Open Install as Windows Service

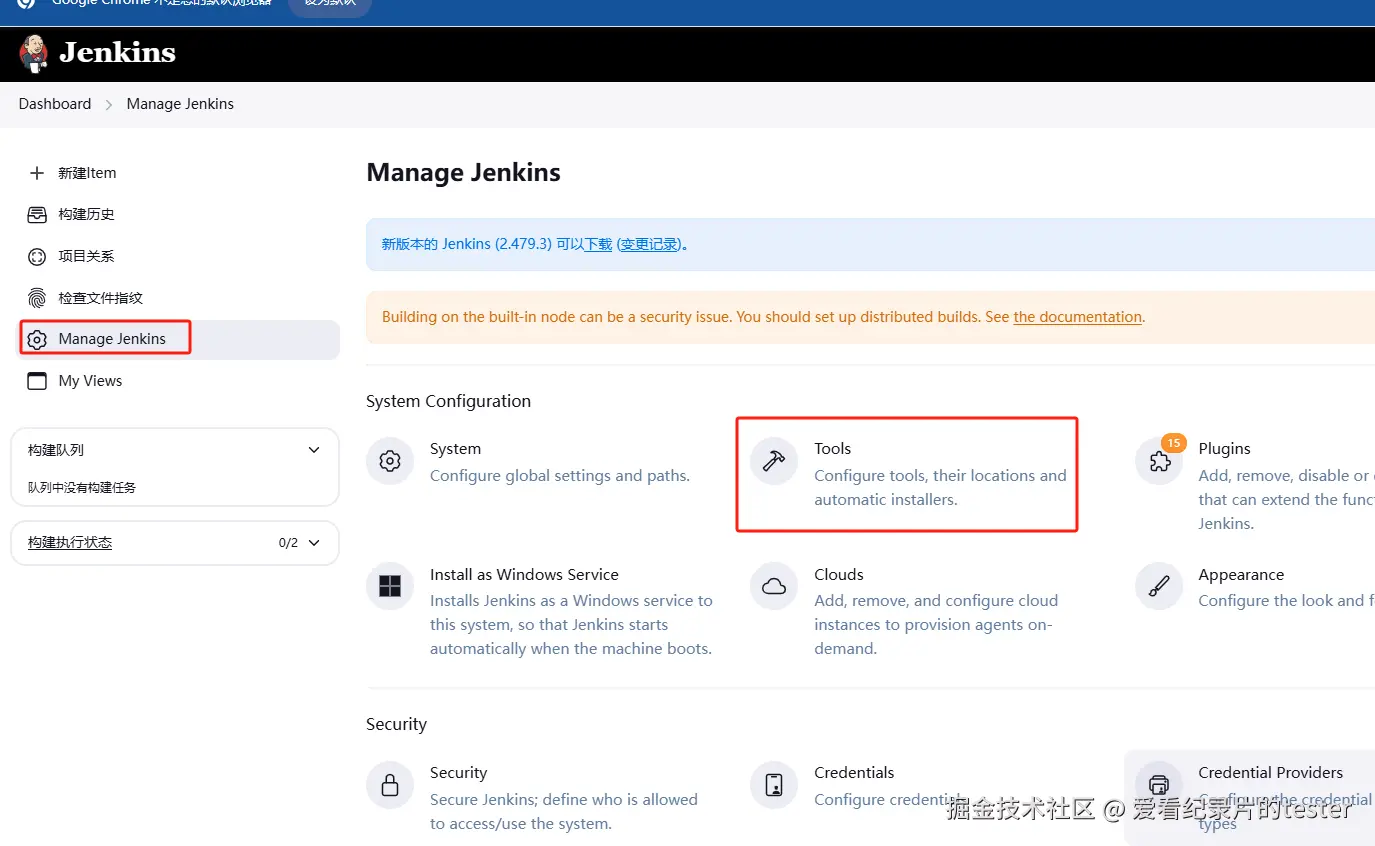(x=524, y=575)
